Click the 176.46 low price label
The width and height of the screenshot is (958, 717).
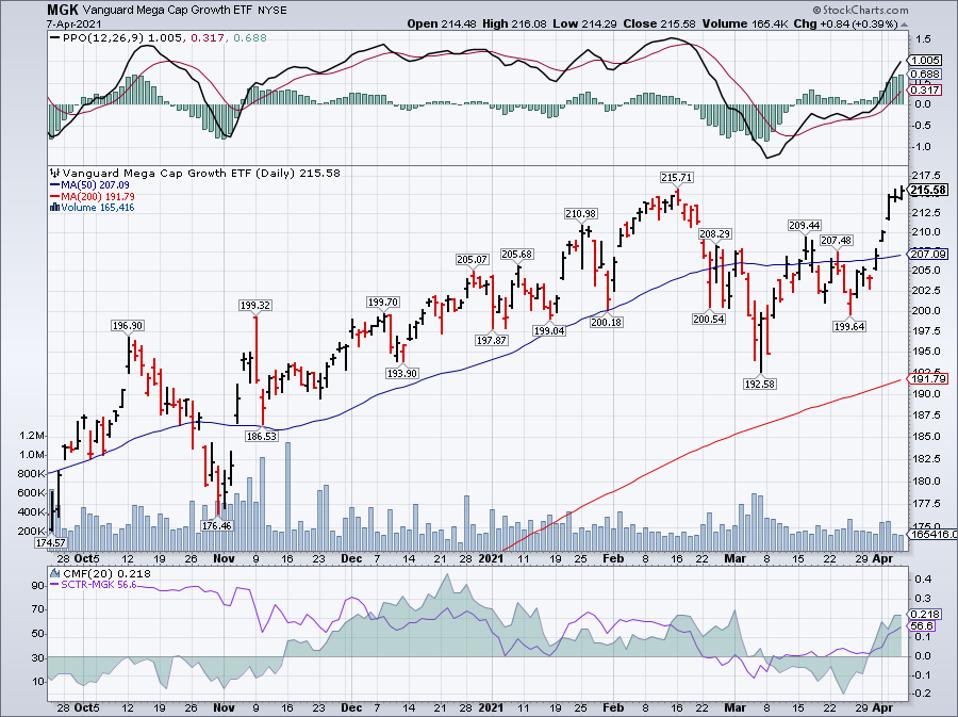tap(217, 525)
